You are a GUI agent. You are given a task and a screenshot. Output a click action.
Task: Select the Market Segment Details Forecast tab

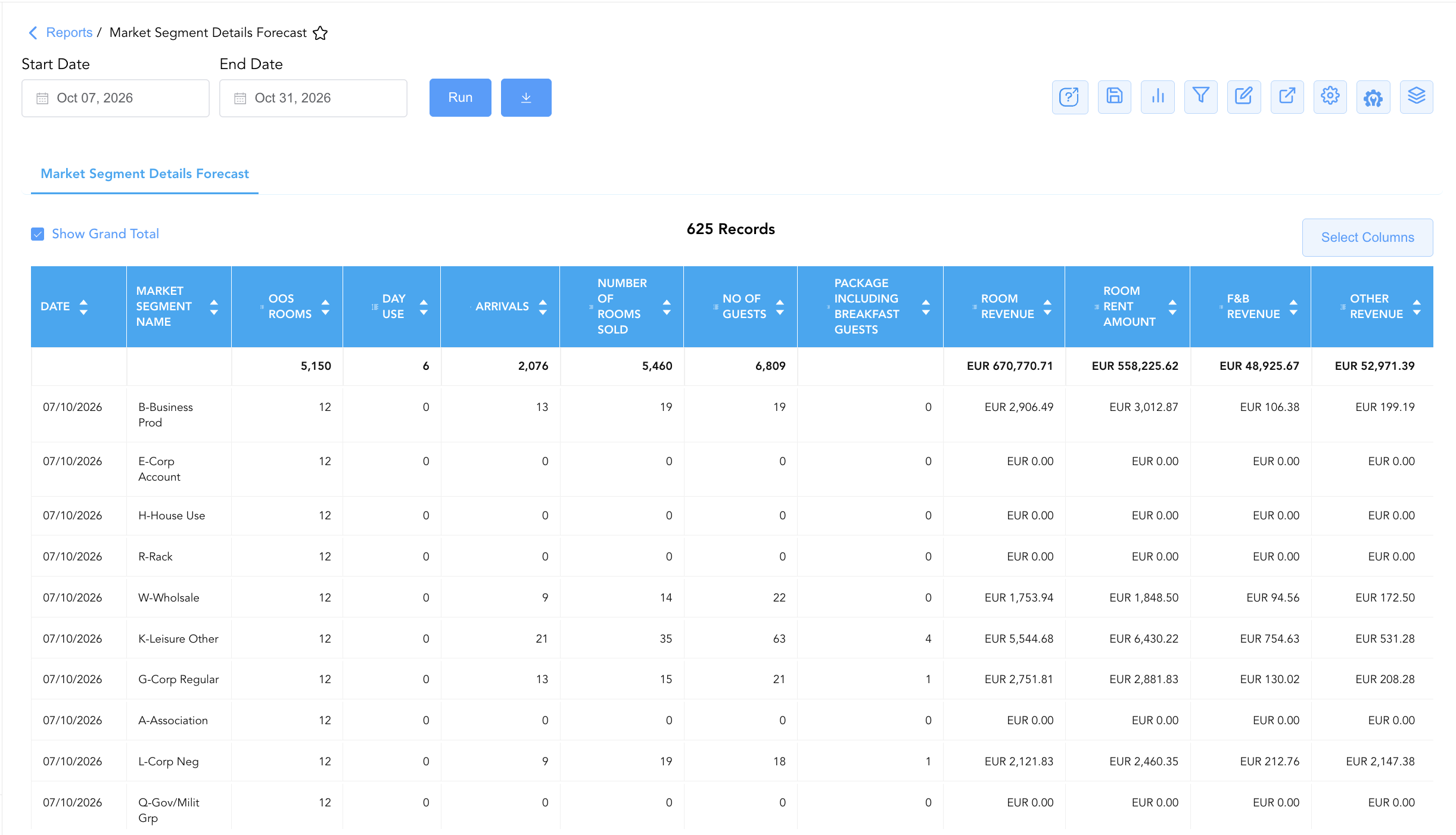pyautogui.click(x=145, y=174)
